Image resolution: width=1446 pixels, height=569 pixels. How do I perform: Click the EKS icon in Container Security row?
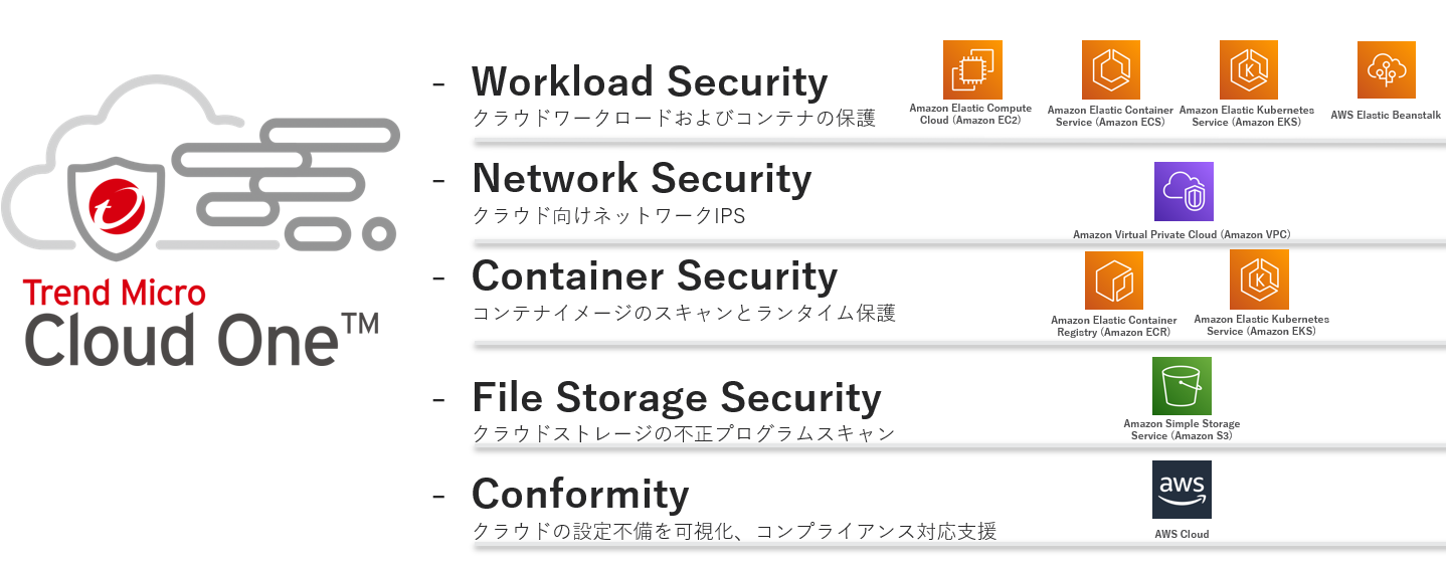(1259, 280)
